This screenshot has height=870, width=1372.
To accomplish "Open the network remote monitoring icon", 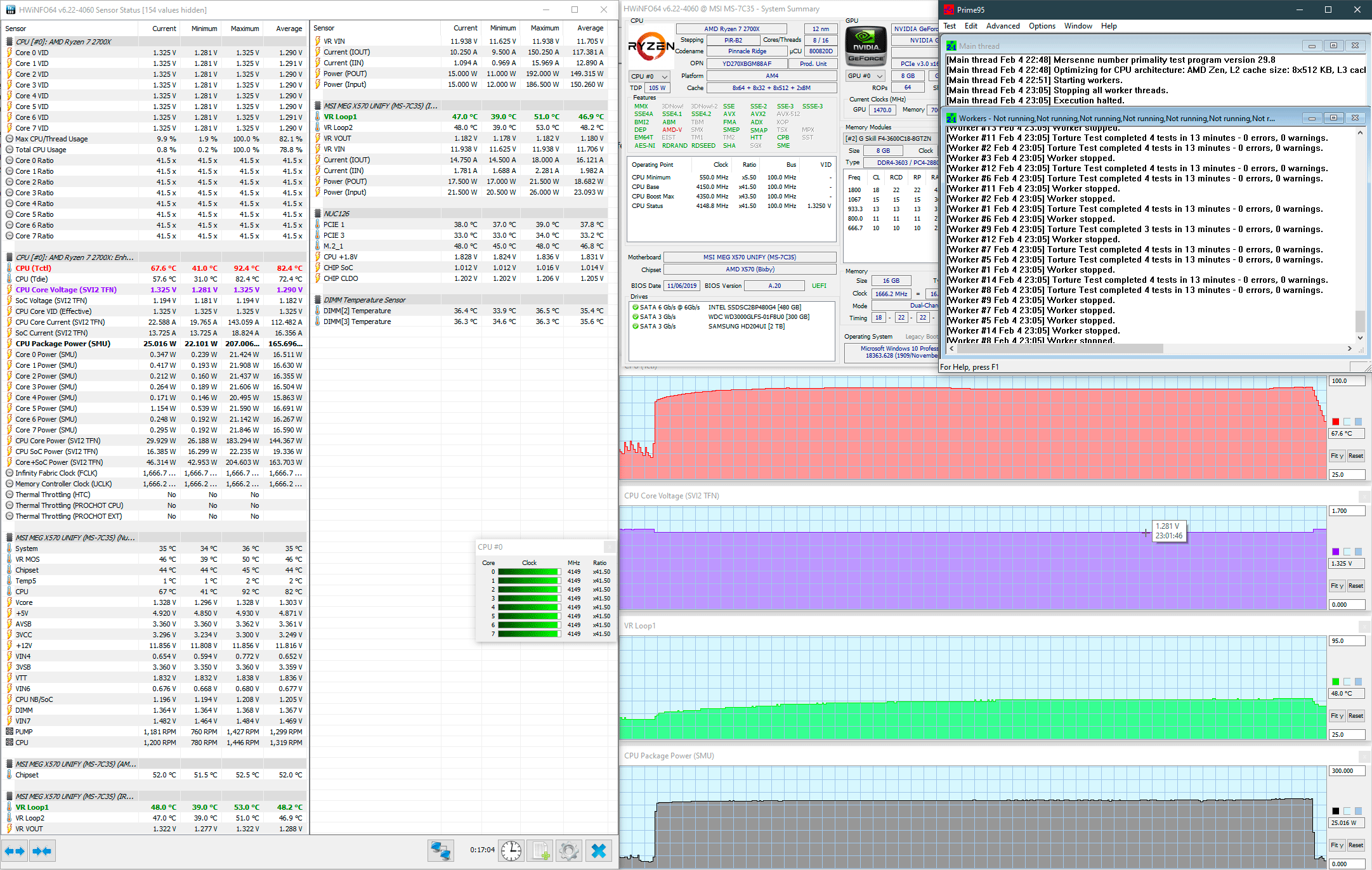I will (440, 850).
